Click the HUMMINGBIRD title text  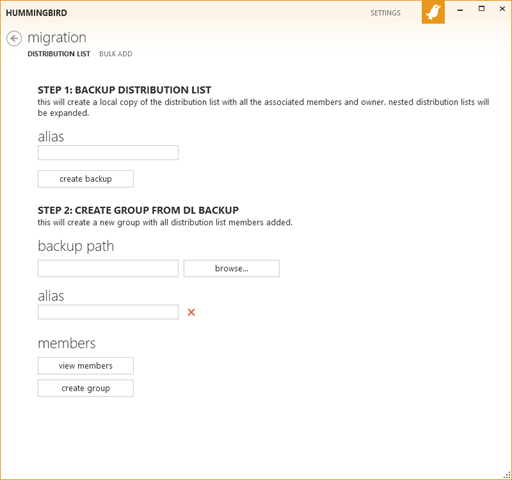(x=36, y=13)
